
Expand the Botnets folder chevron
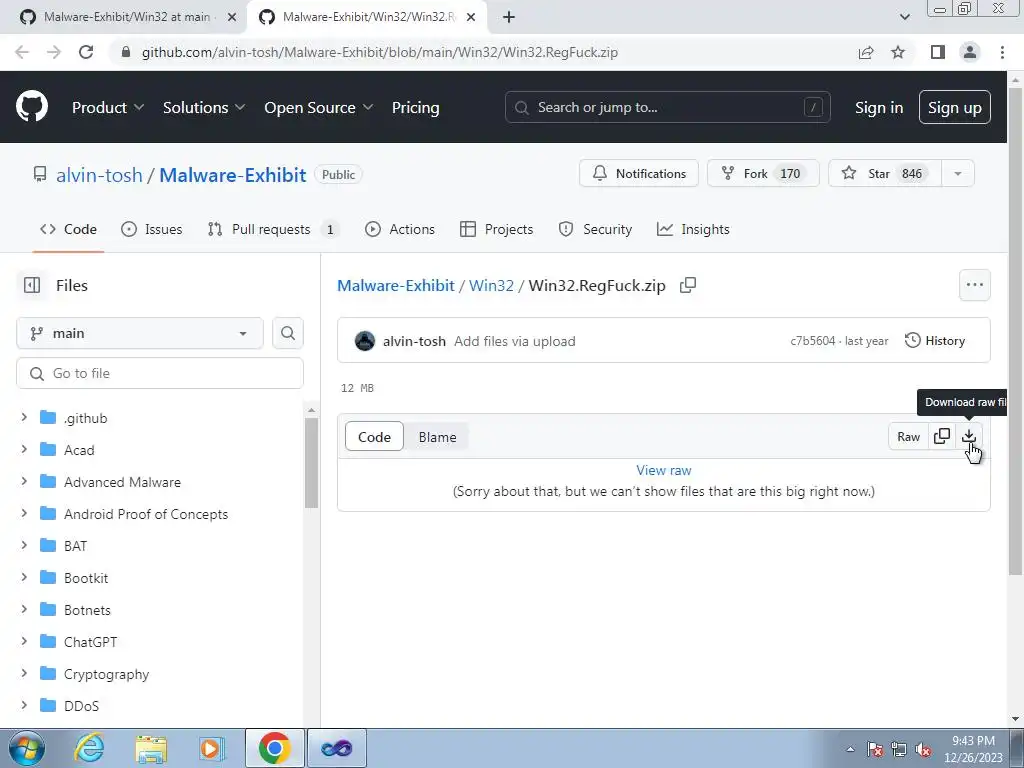tap(24, 609)
